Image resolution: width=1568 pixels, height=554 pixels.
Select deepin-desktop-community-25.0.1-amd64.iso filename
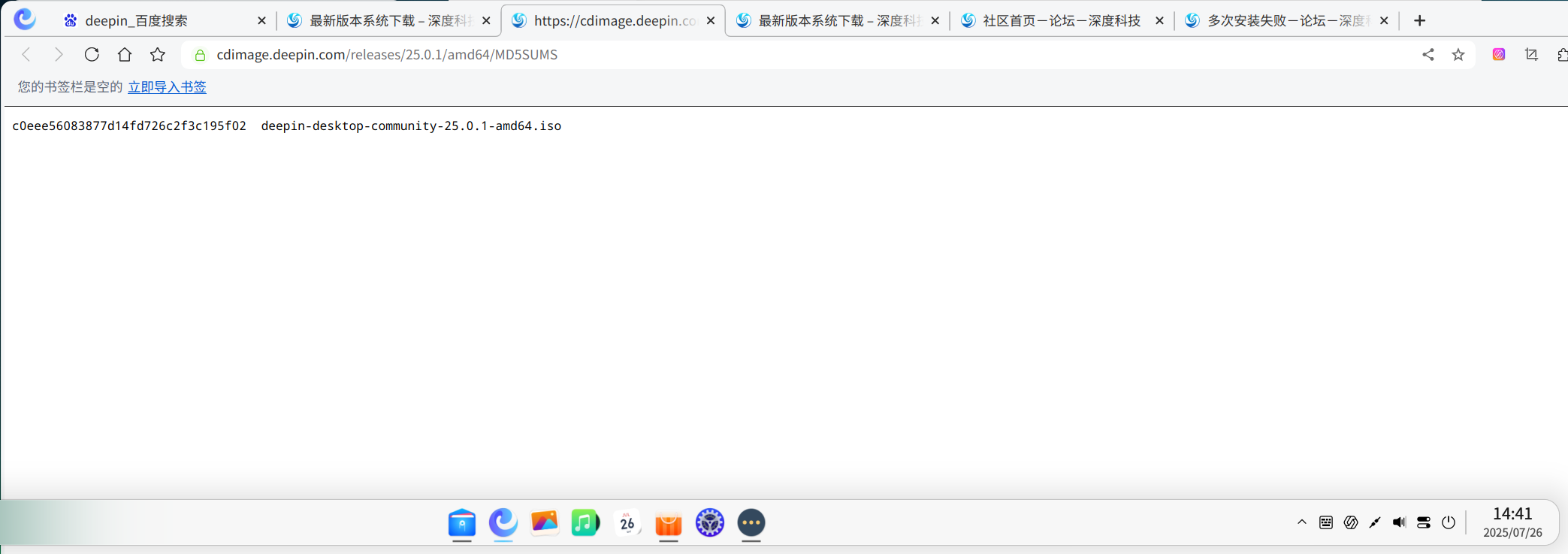(411, 126)
